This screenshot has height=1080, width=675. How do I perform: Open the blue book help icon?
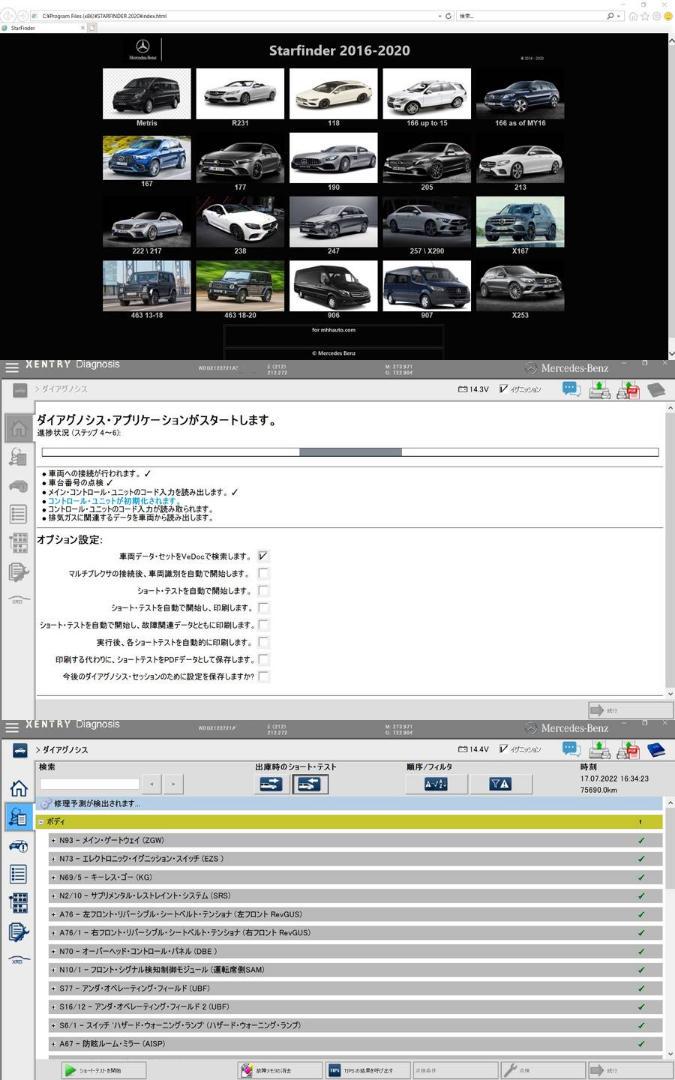pyautogui.click(x=656, y=749)
